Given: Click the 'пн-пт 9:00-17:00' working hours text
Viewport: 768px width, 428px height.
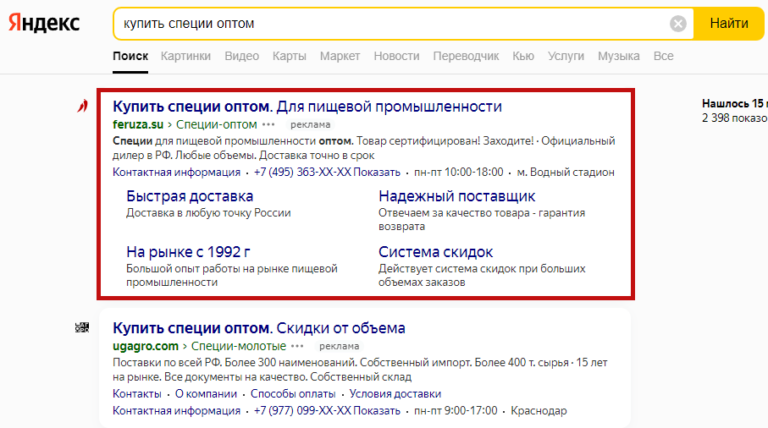Looking at the screenshot, I should point(456,411).
